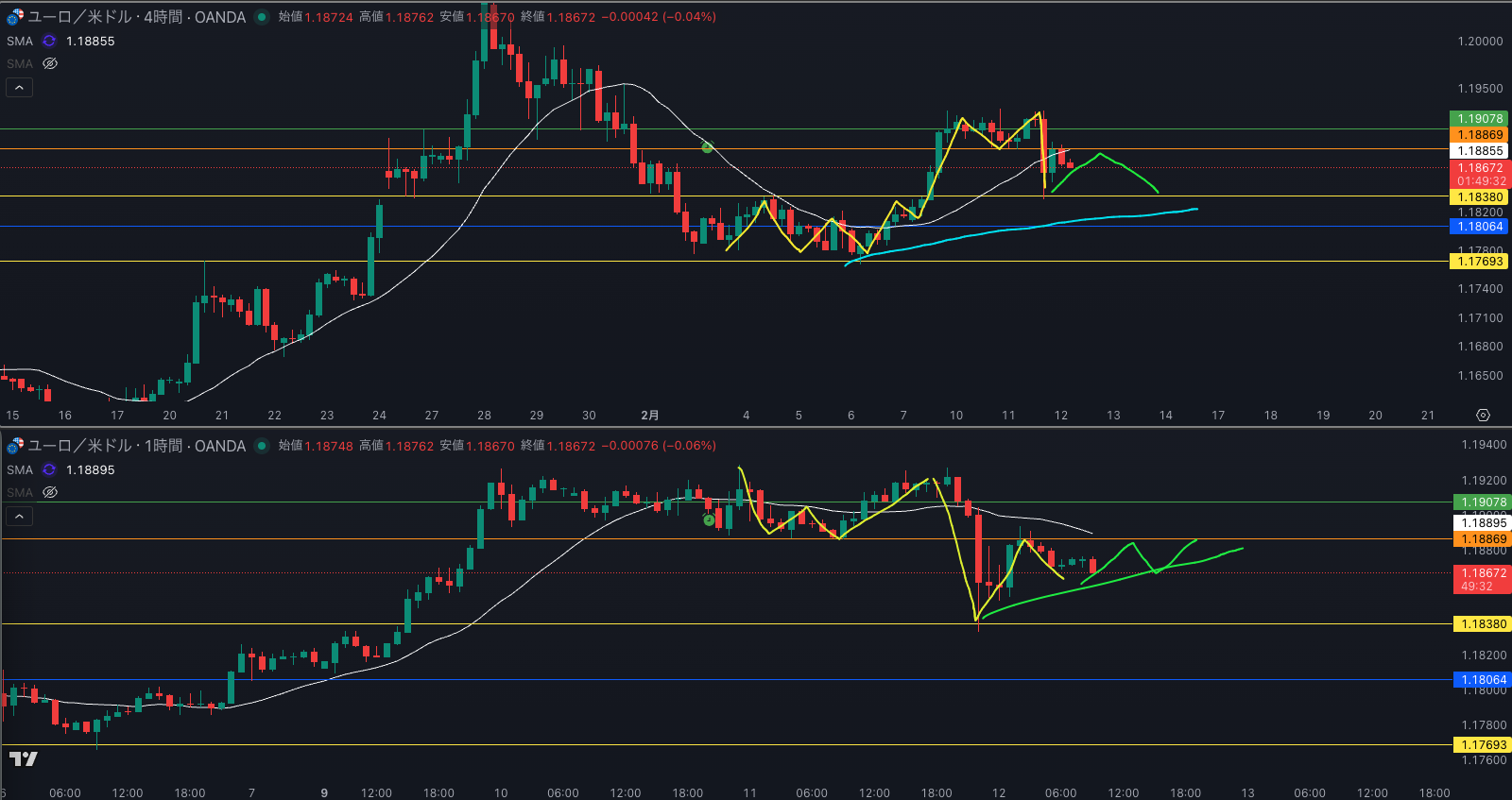Select green 1.19078 price label on 4-hour chart

pos(1479,119)
